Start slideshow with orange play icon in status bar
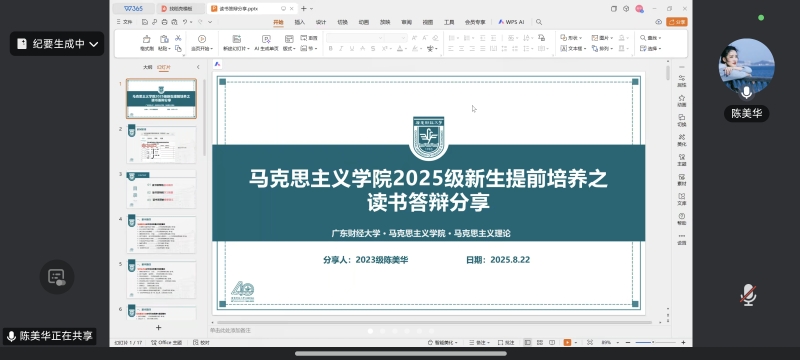Screen dimensions: 800x360 (567, 343)
